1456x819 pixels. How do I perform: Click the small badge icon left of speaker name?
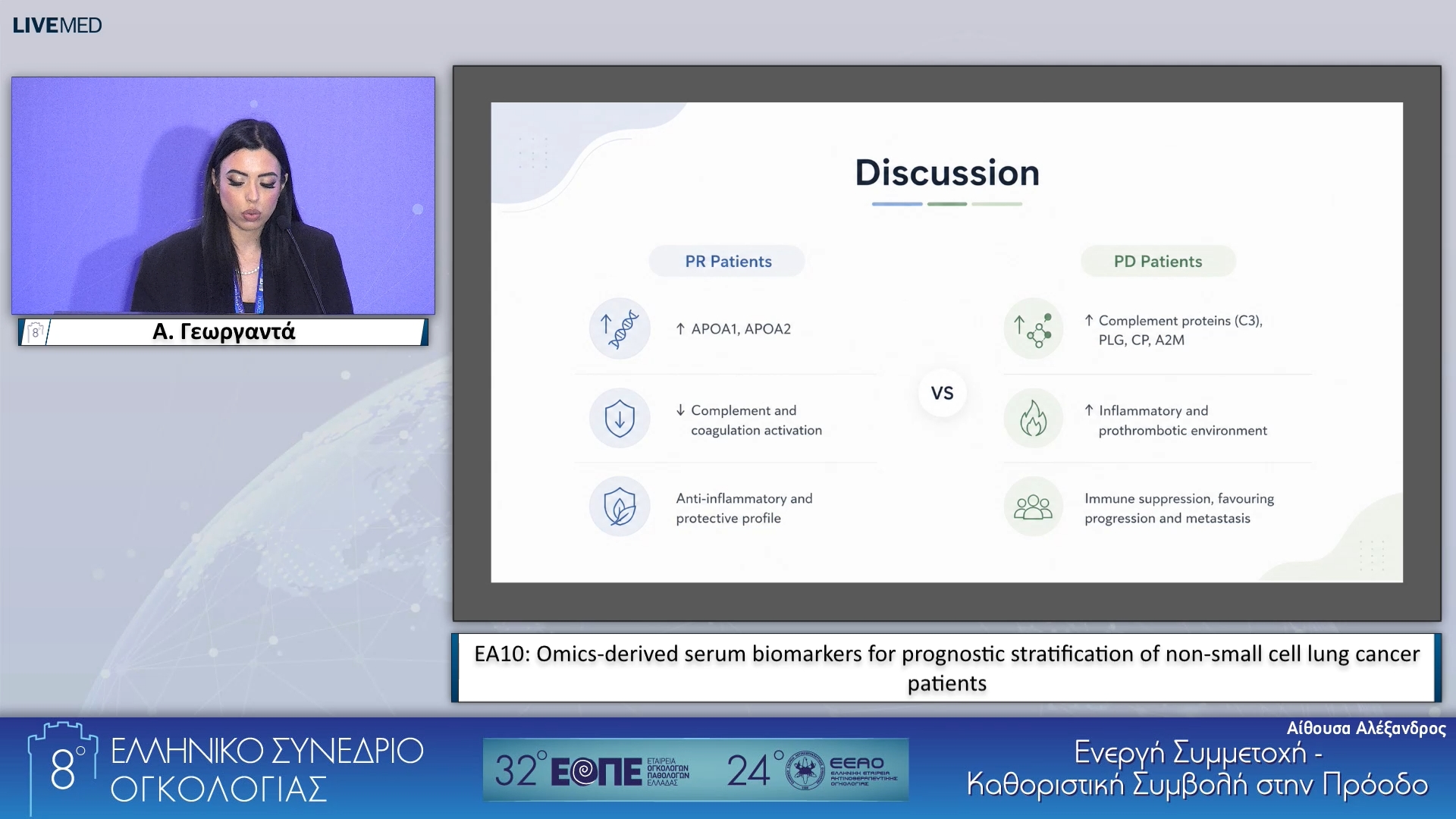tap(35, 332)
